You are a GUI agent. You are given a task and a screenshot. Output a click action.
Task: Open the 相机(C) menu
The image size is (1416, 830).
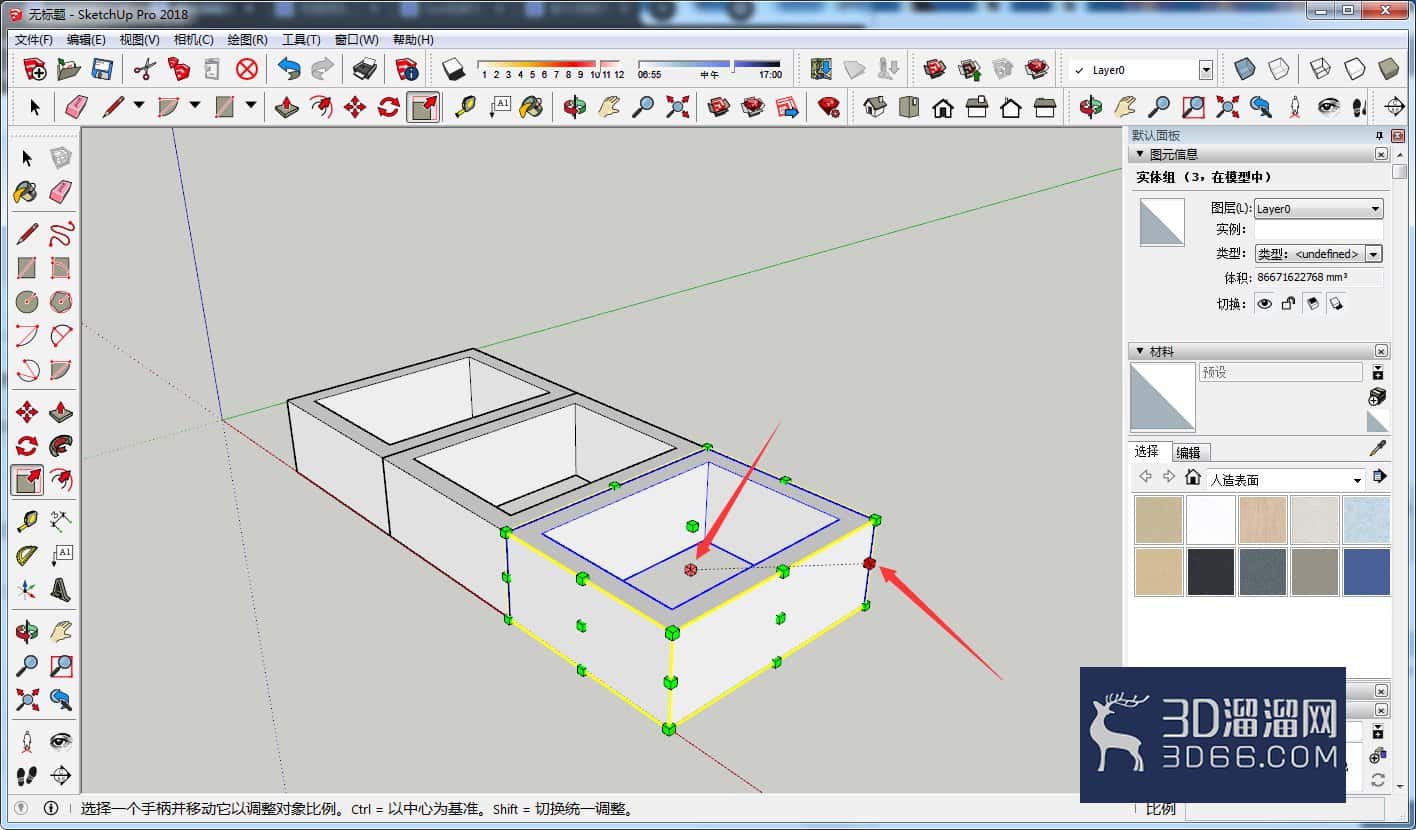(x=194, y=40)
